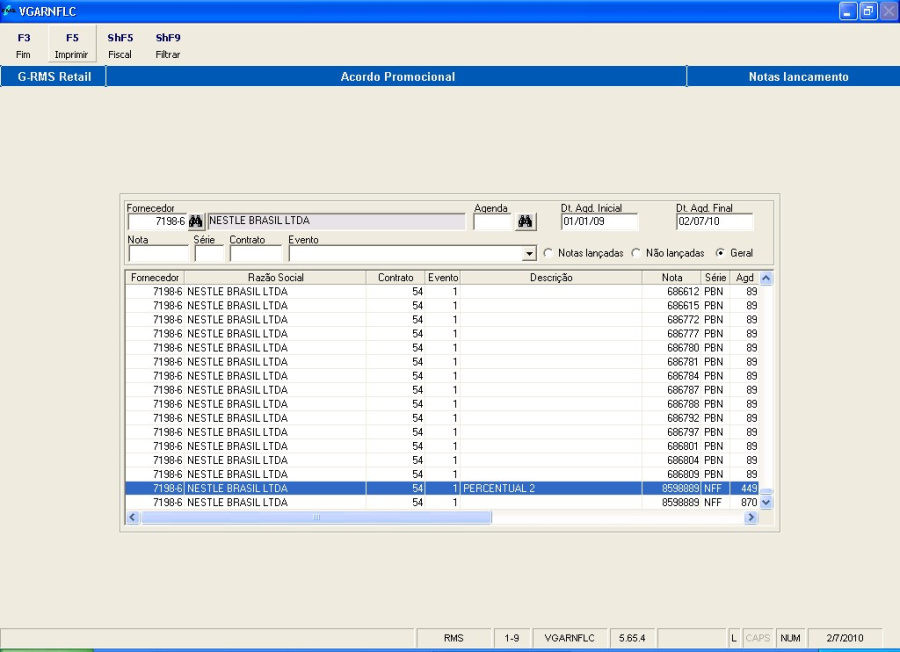Click PERCENTUAL 2 description cell
This screenshot has width=900, height=652.
(551, 488)
